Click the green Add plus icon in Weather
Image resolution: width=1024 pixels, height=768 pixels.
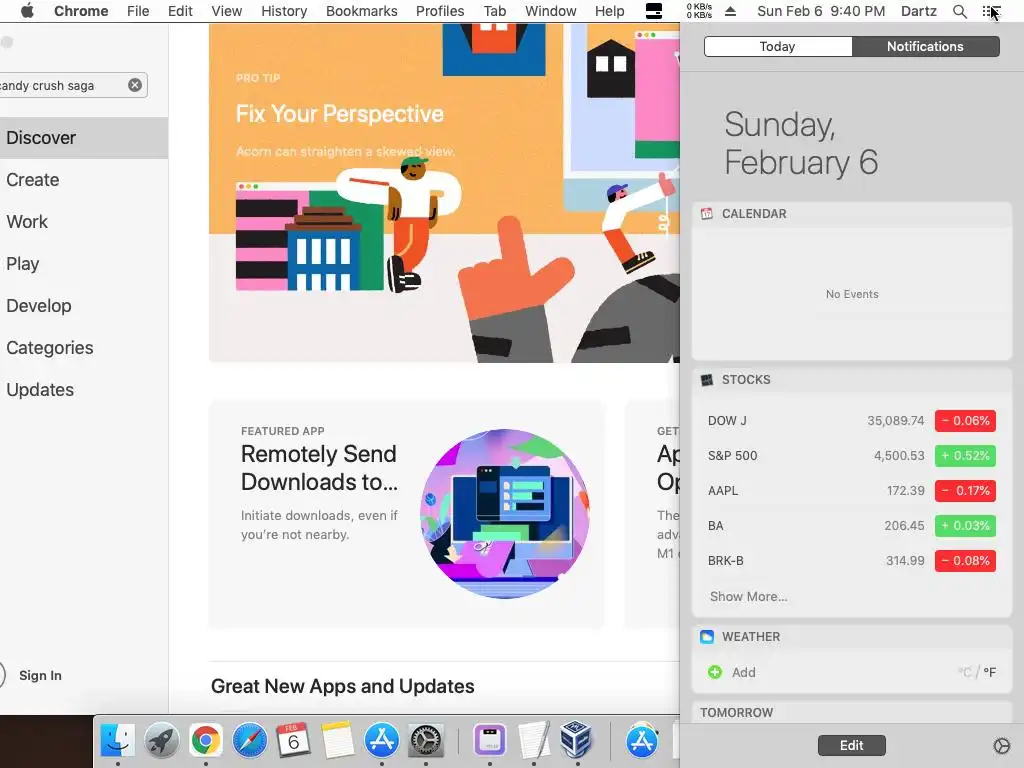[x=715, y=672]
